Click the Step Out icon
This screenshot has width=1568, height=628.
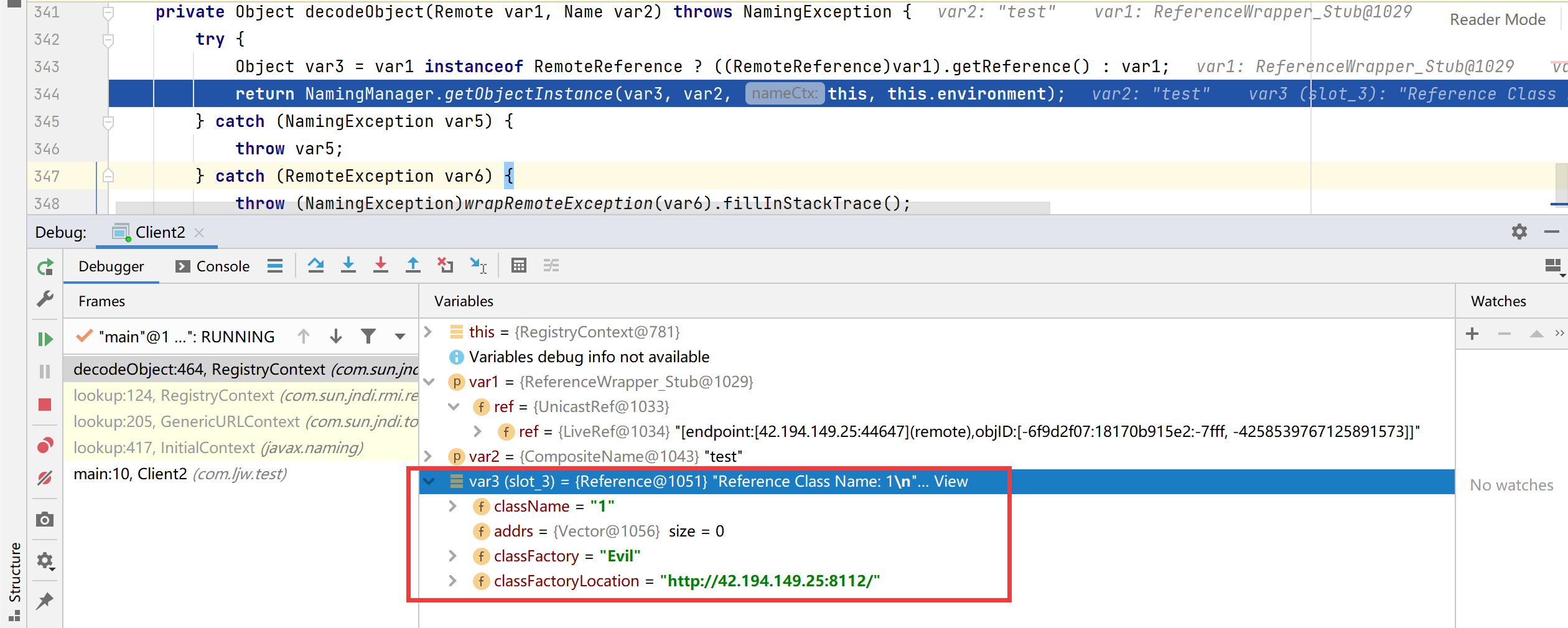(x=413, y=266)
